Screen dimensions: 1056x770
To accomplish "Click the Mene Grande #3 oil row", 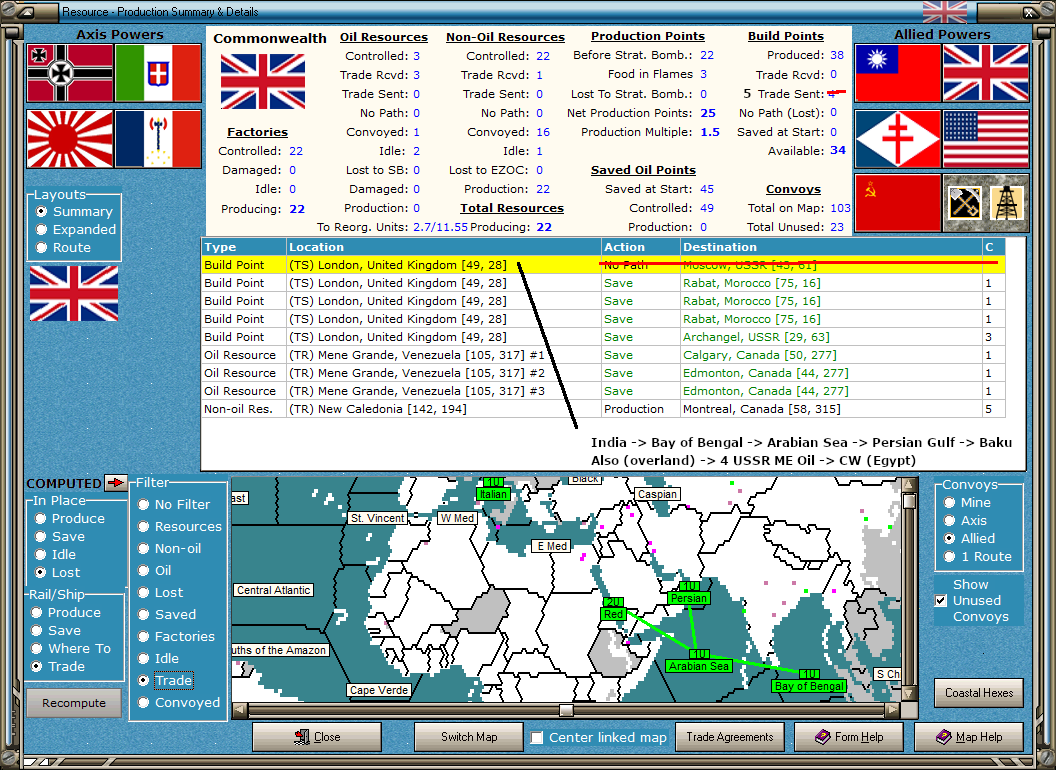I will [x=603, y=391].
